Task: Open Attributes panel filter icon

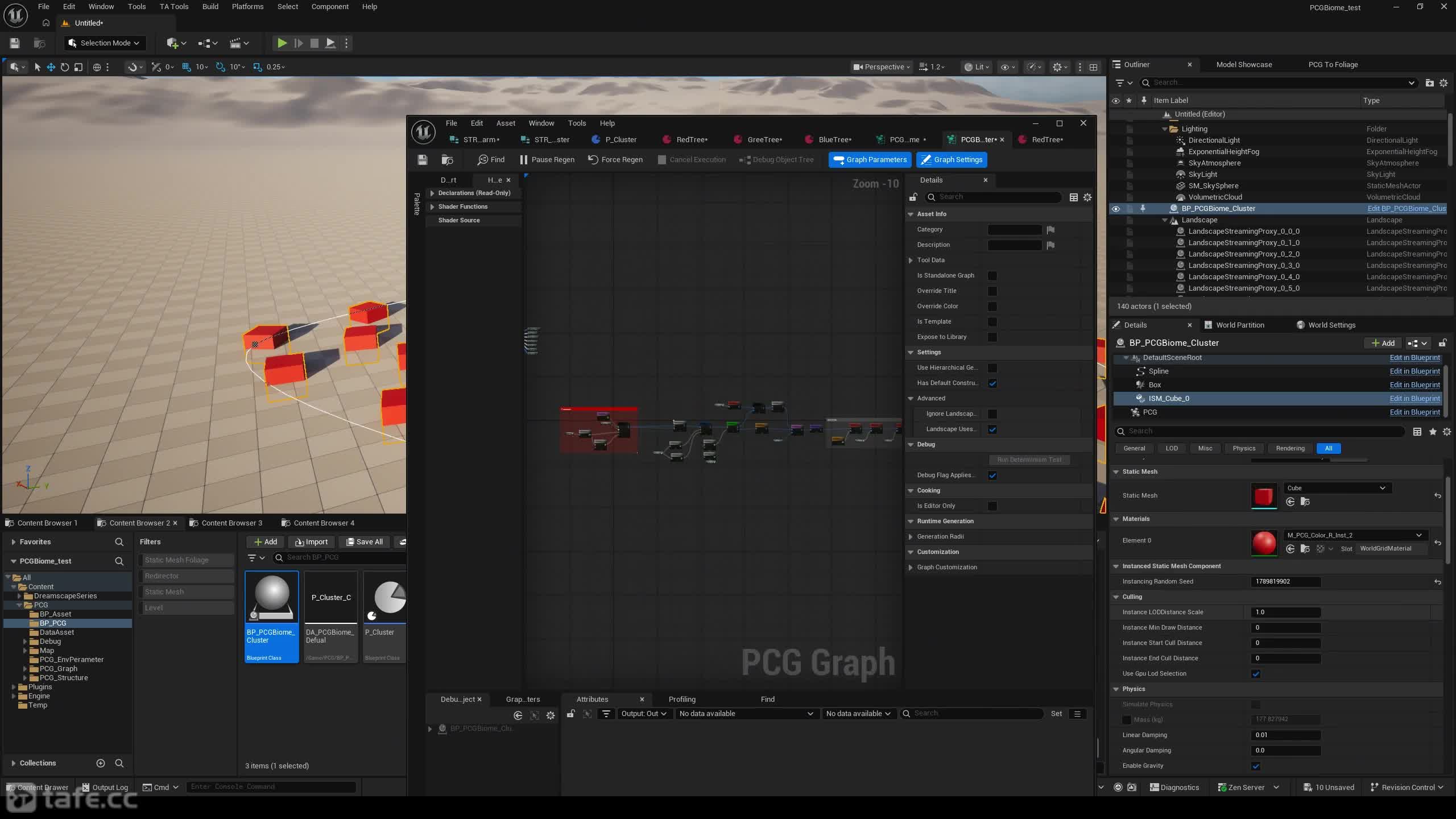Action: (x=606, y=714)
